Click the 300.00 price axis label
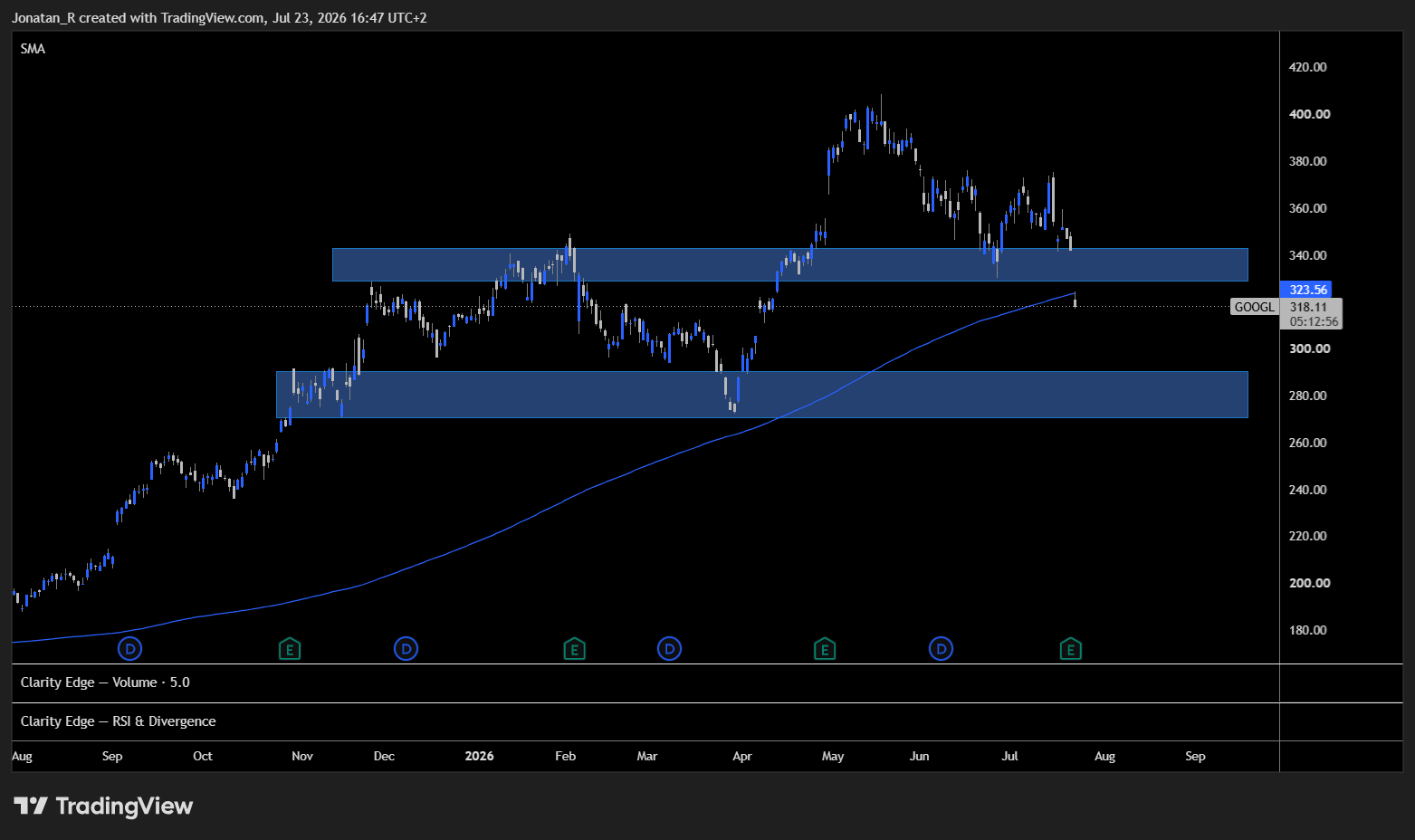The image size is (1415, 840). pyautogui.click(x=1309, y=348)
